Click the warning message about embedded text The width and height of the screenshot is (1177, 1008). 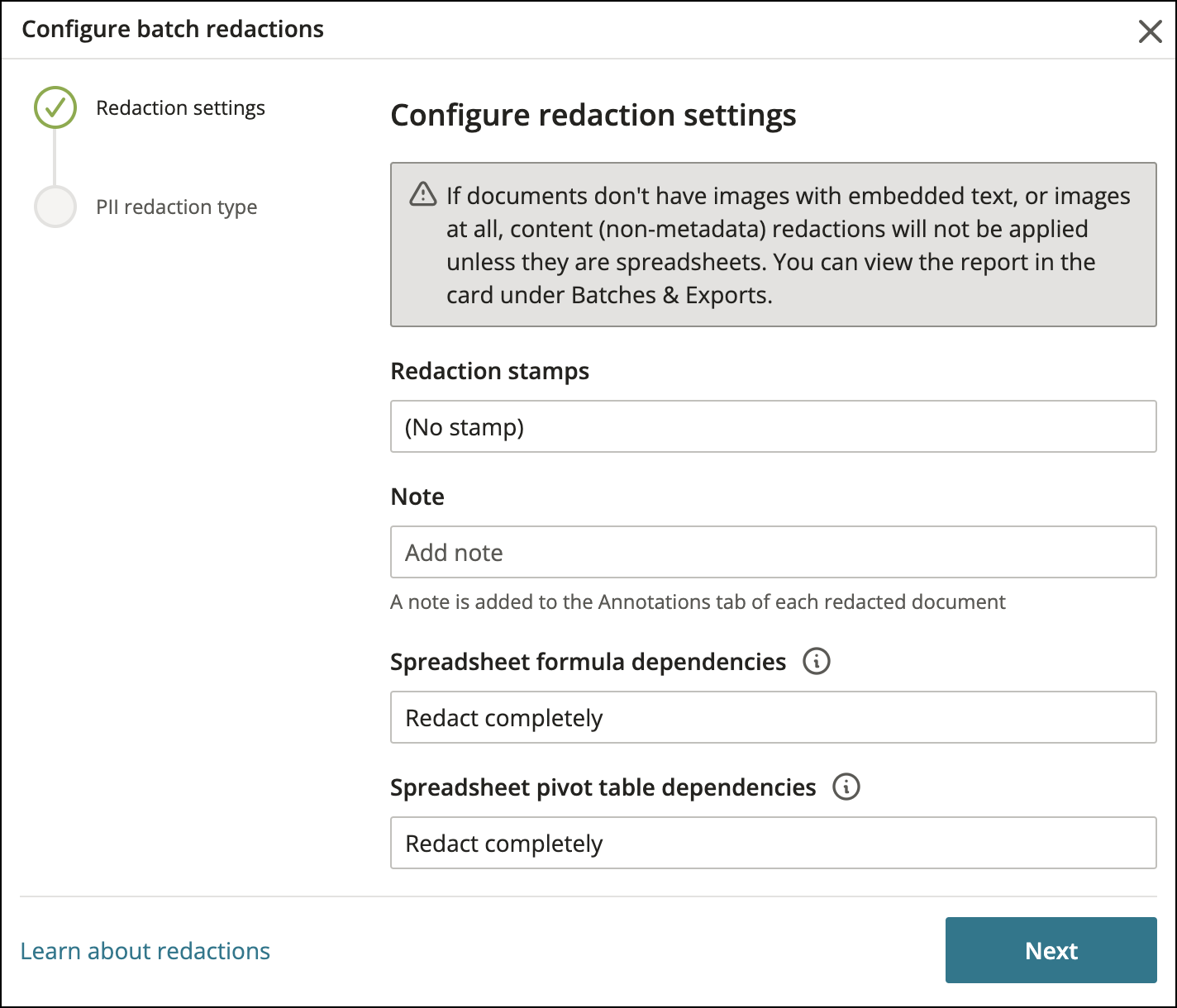[x=773, y=245]
